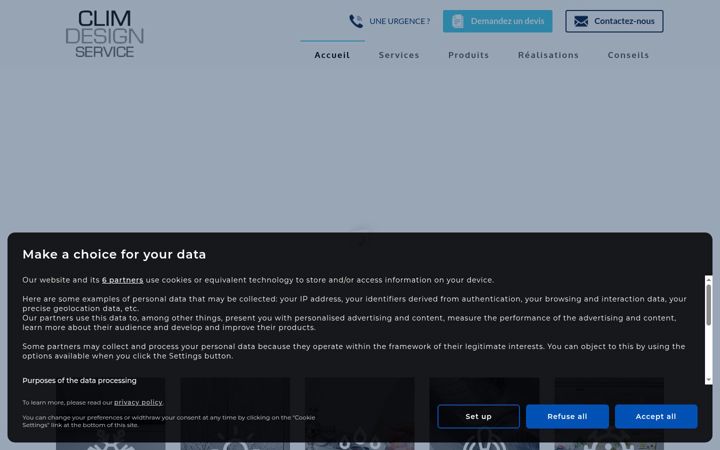Open the Une urgence link
The height and width of the screenshot is (450, 720).
point(399,21)
